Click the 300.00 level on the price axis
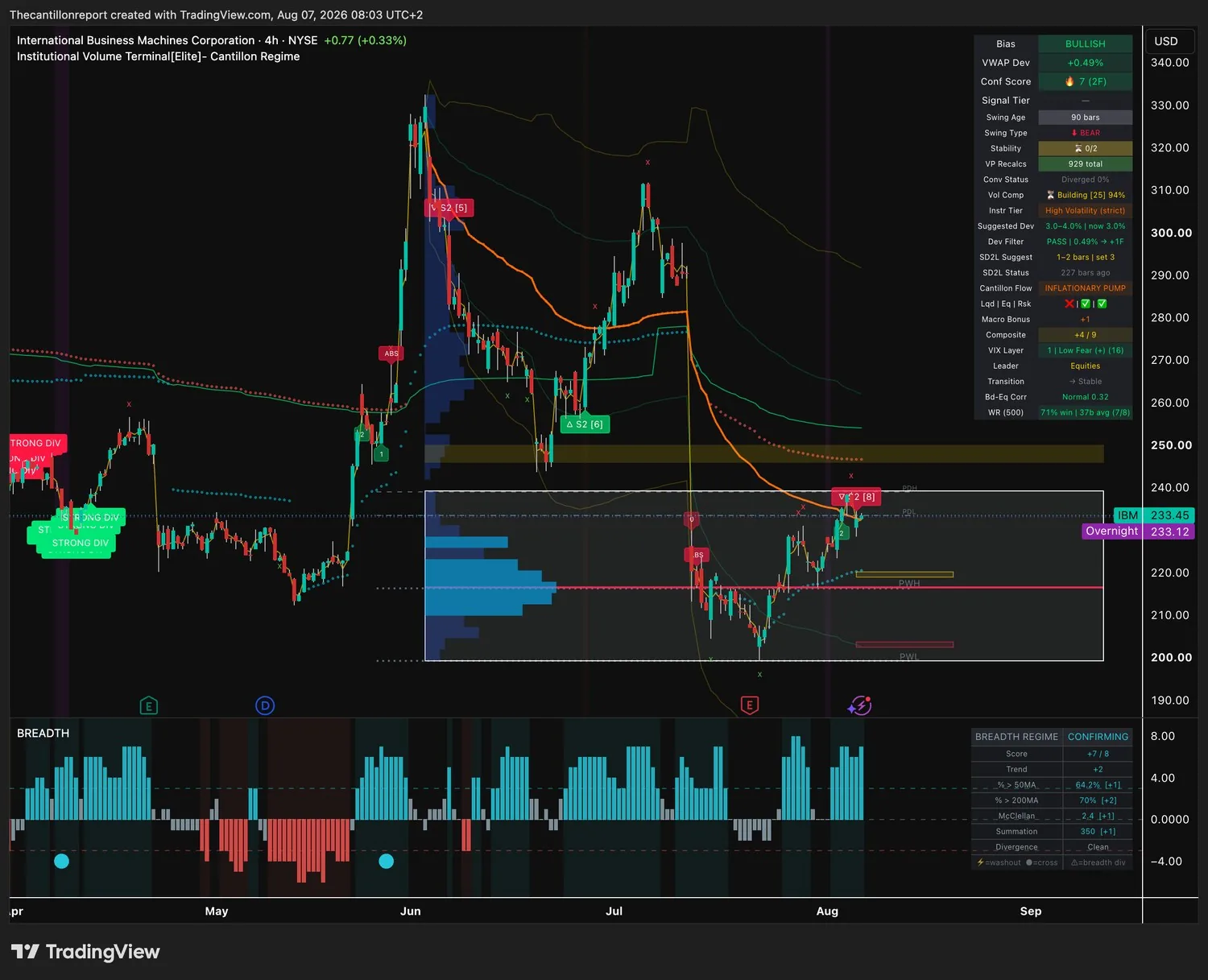The image size is (1208, 980). pyautogui.click(x=1171, y=233)
